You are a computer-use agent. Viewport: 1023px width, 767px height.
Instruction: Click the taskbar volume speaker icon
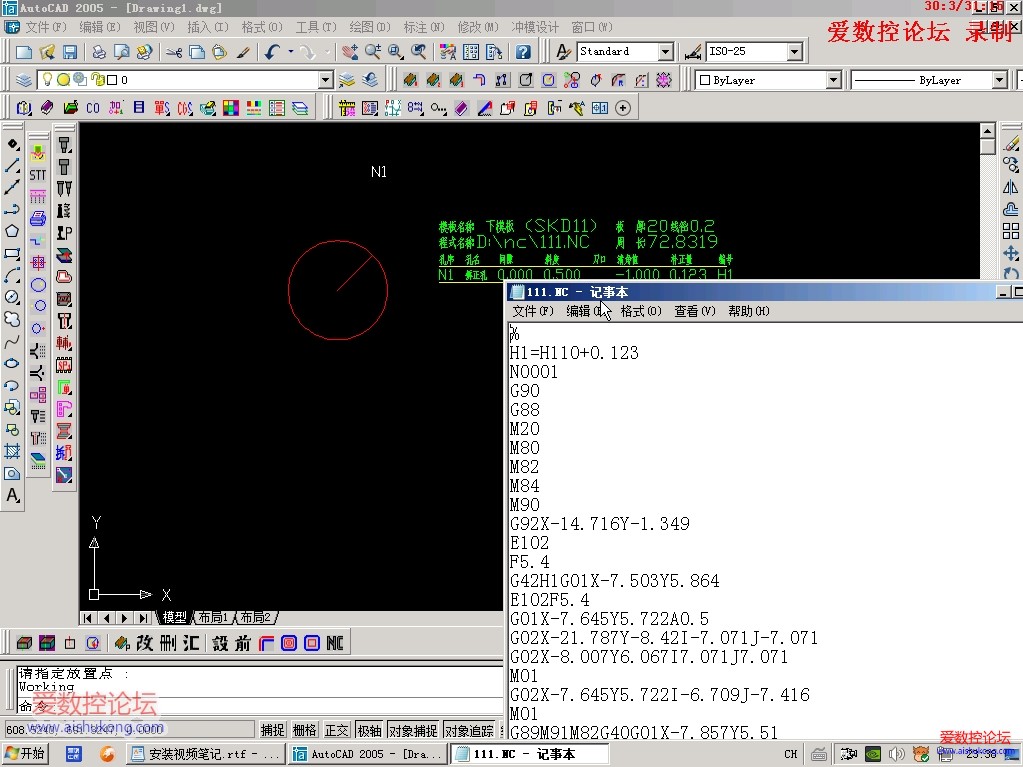(896, 755)
